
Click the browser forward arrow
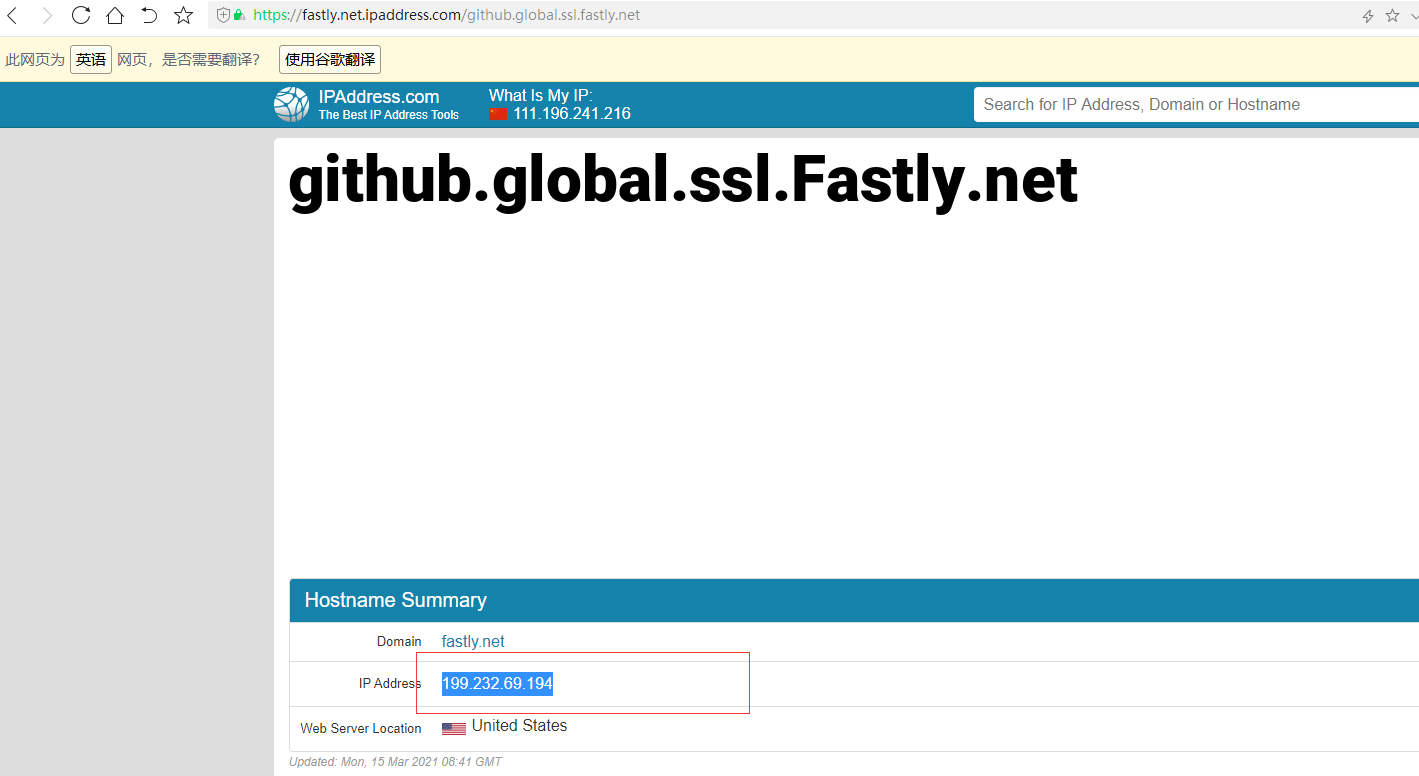click(x=47, y=15)
